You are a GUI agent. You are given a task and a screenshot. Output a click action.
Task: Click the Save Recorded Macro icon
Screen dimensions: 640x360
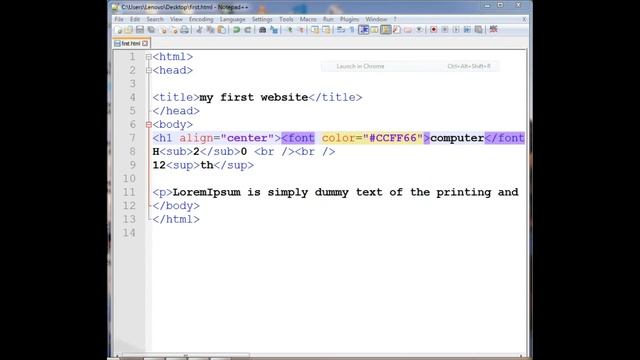pos(478,30)
